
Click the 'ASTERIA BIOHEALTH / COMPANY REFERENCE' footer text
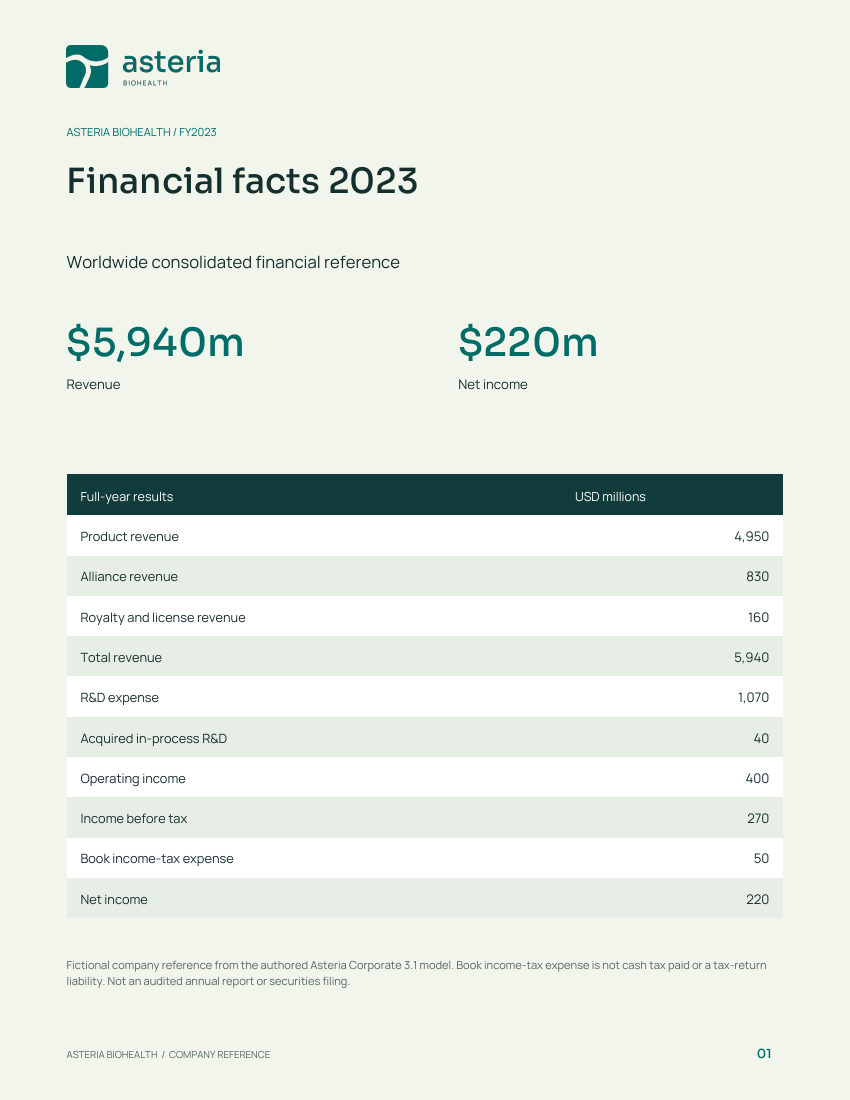click(168, 1054)
